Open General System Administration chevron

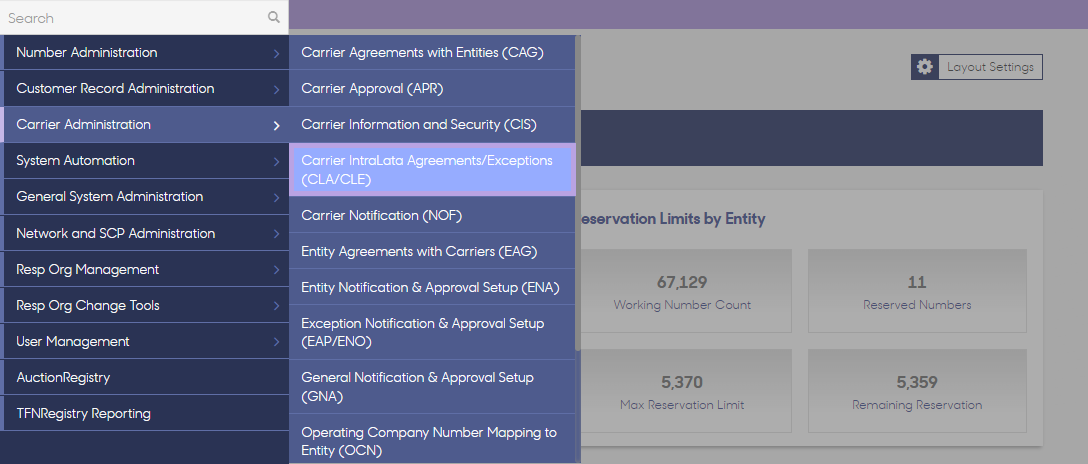click(276, 197)
